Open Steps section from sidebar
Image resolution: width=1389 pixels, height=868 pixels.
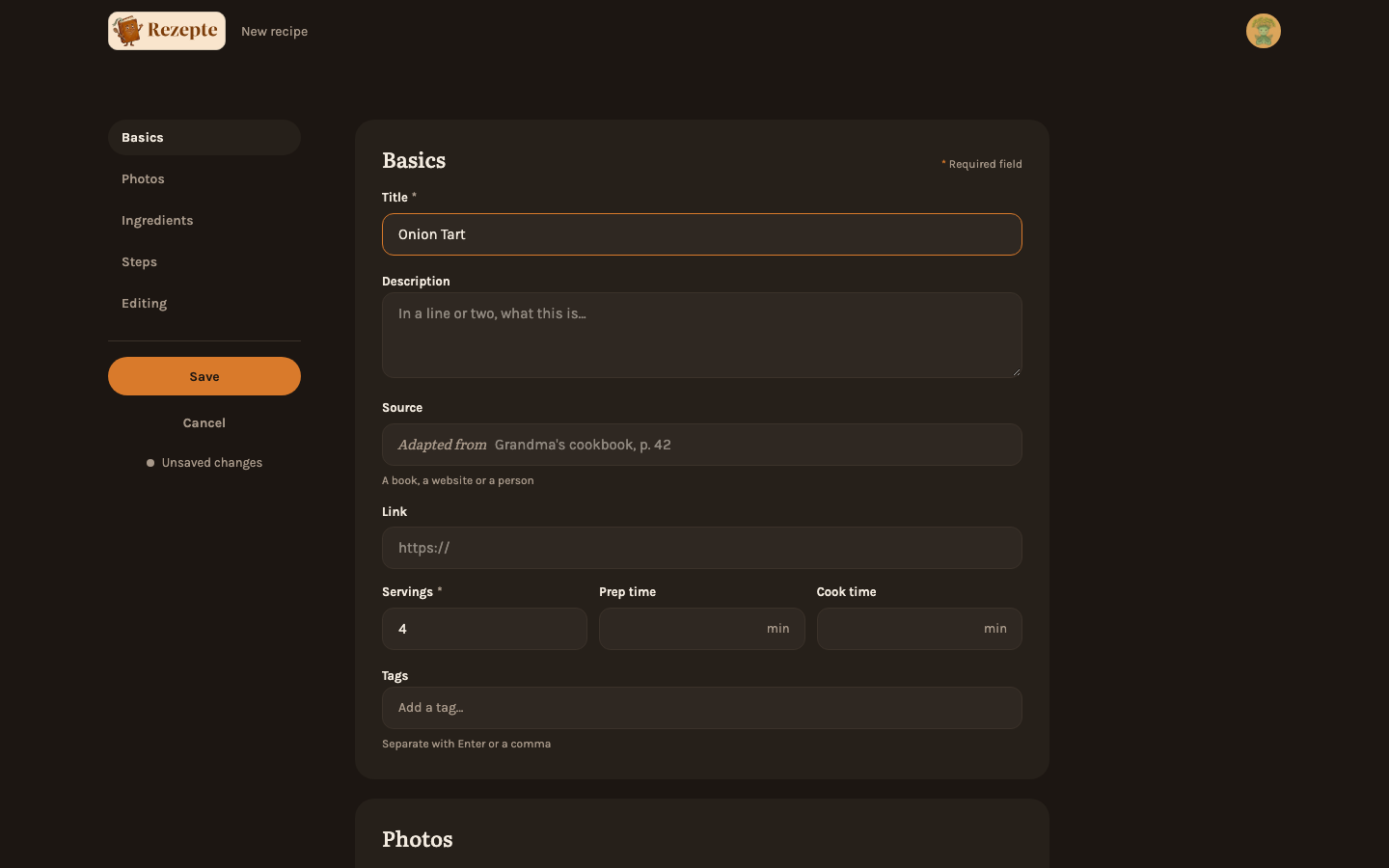pos(204,262)
